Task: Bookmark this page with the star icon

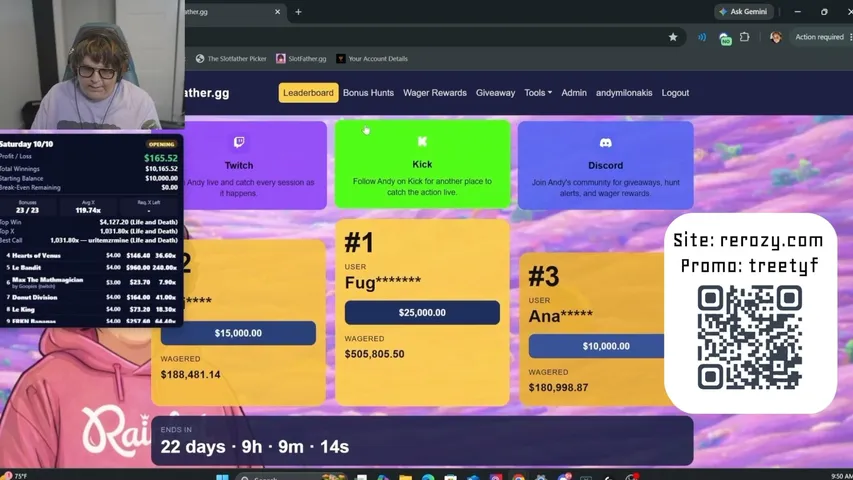Action: point(673,37)
